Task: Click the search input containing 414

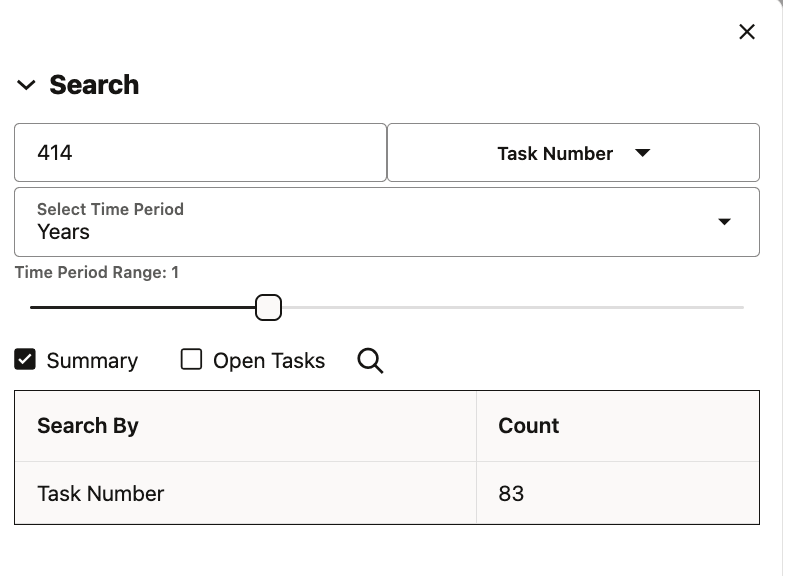Action: point(200,152)
